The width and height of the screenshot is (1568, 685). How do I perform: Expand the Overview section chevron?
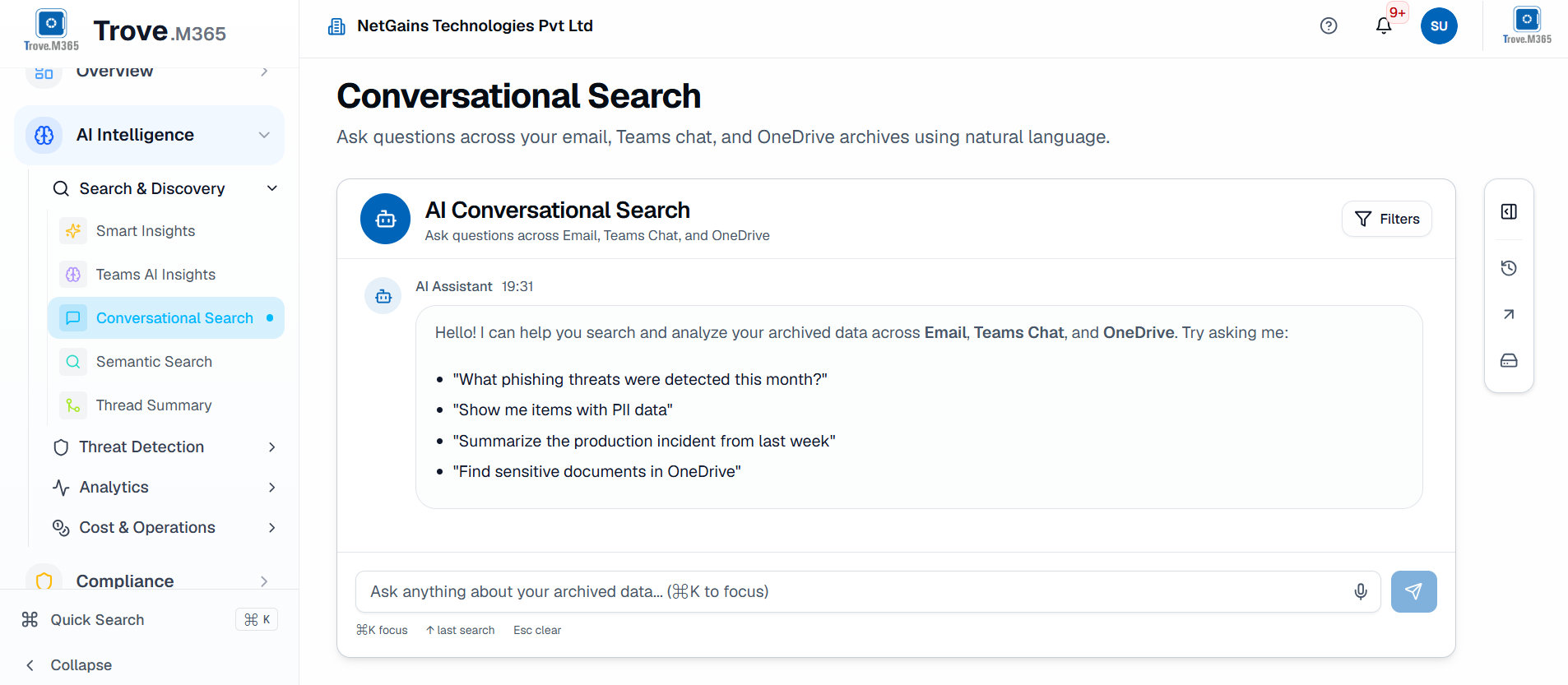pyautogui.click(x=264, y=72)
